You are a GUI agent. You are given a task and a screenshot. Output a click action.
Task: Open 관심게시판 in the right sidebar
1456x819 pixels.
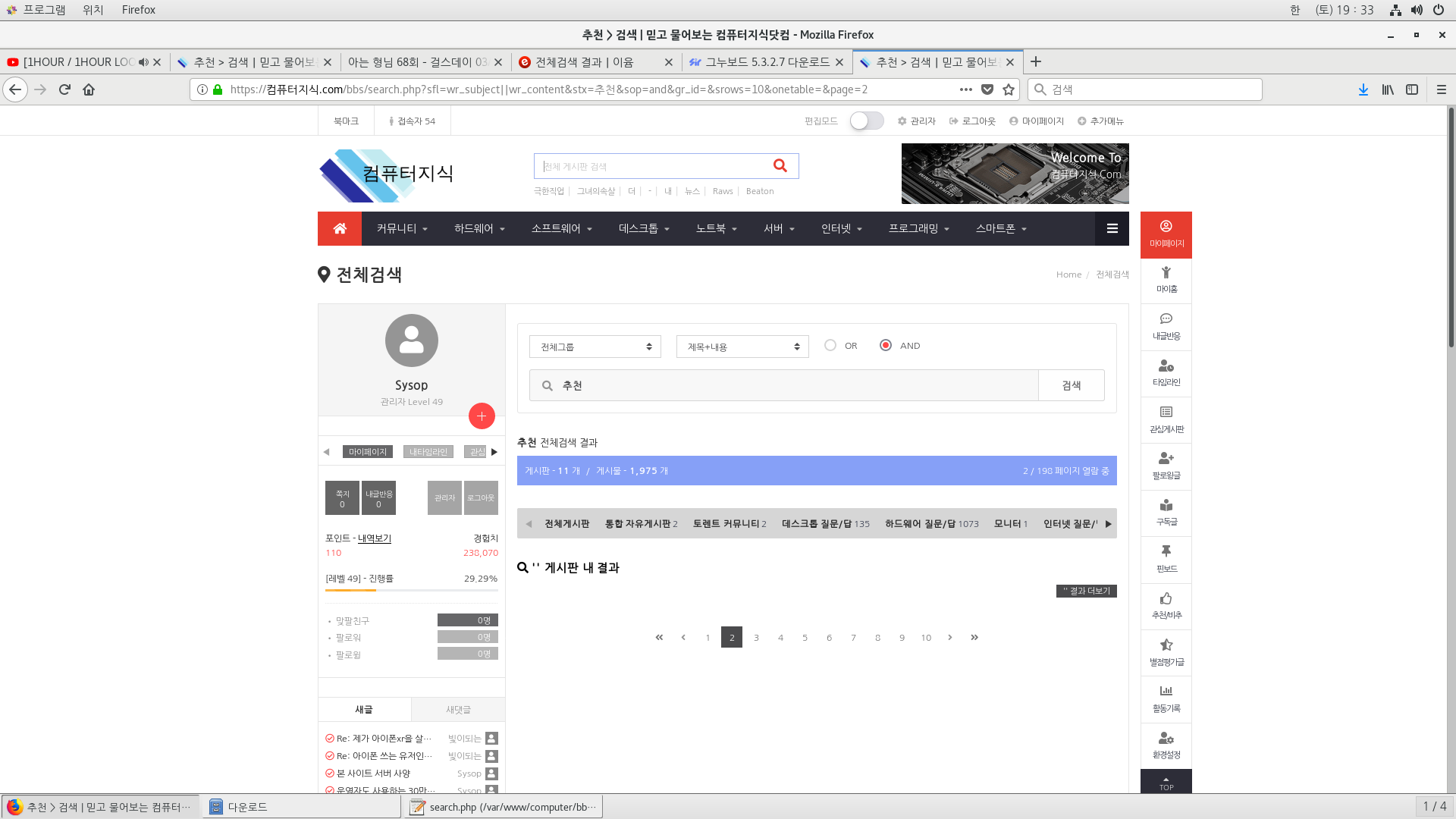click(x=1166, y=420)
